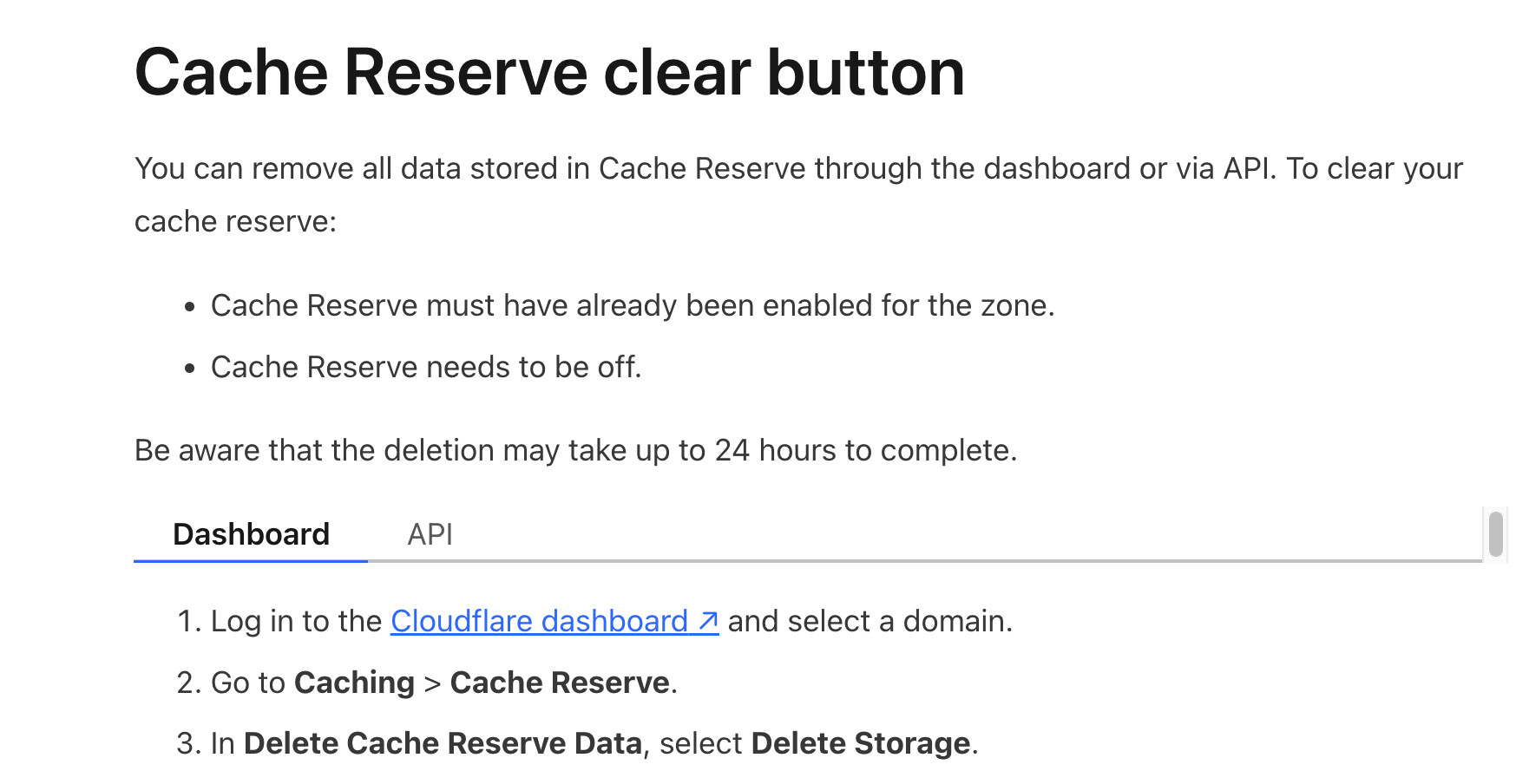Click the greater-than separator after Caching
1529x784 pixels.
432,683
